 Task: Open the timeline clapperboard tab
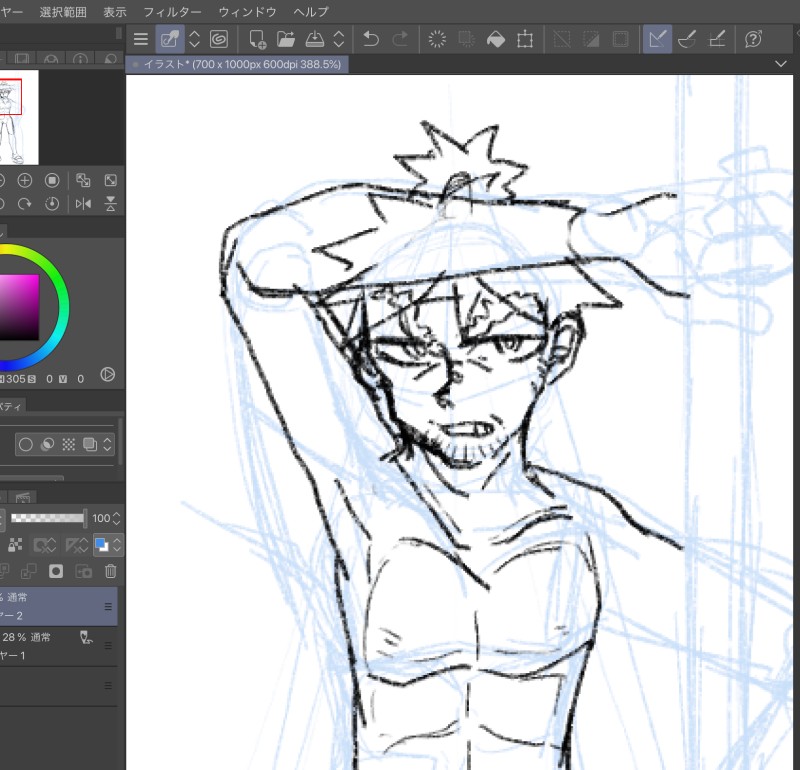pyautogui.click(x=23, y=497)
